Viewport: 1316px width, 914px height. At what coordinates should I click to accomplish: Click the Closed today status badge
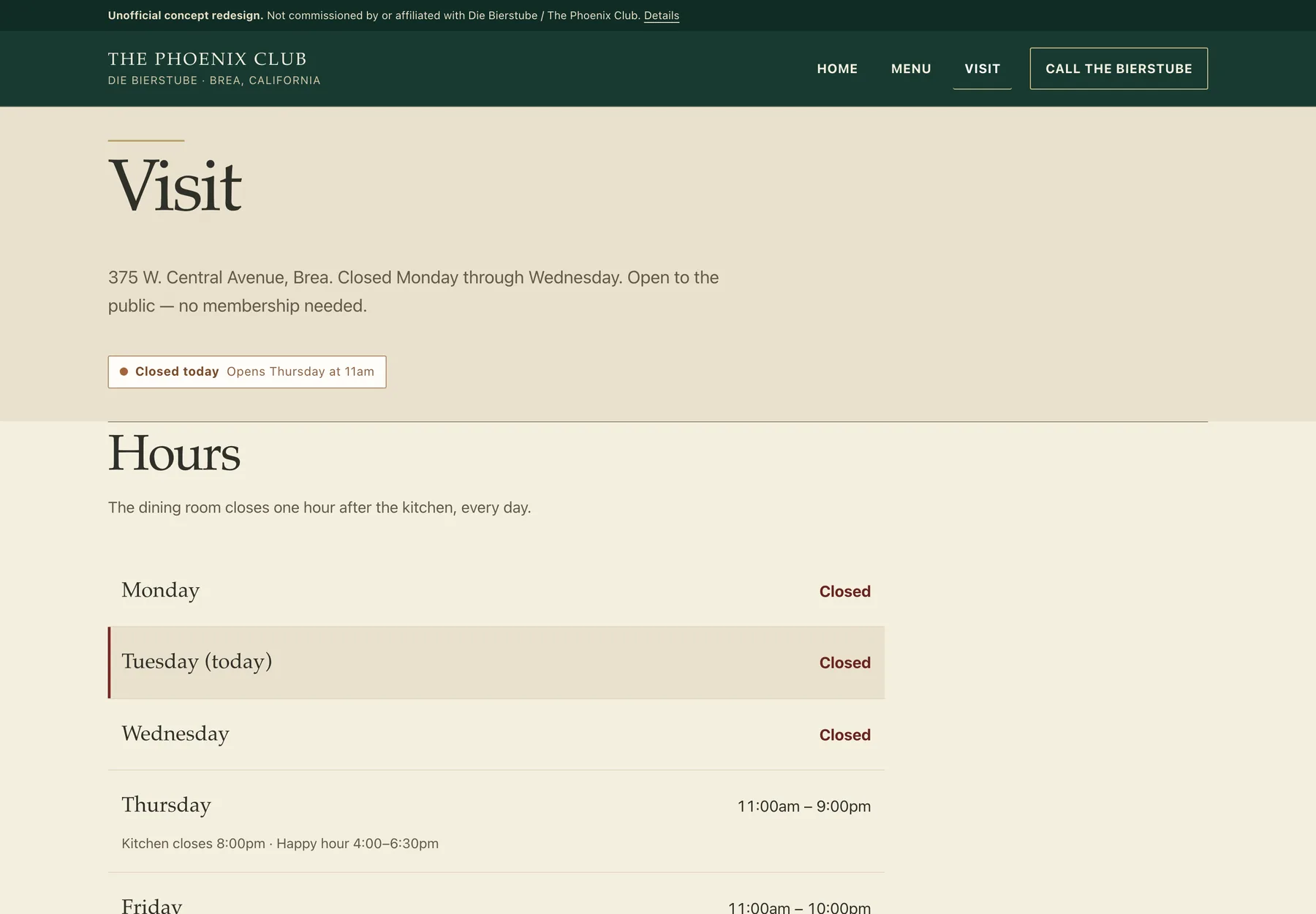coord(247,371)
